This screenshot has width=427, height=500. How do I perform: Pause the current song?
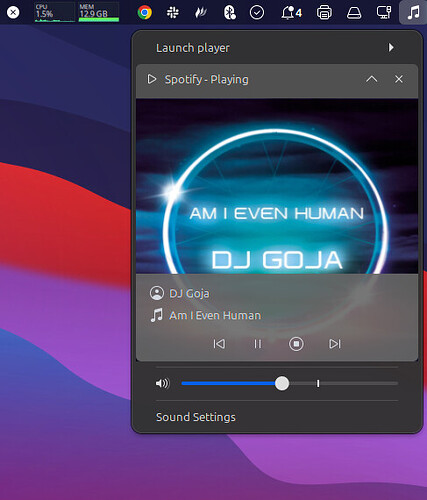coord(258,344)
